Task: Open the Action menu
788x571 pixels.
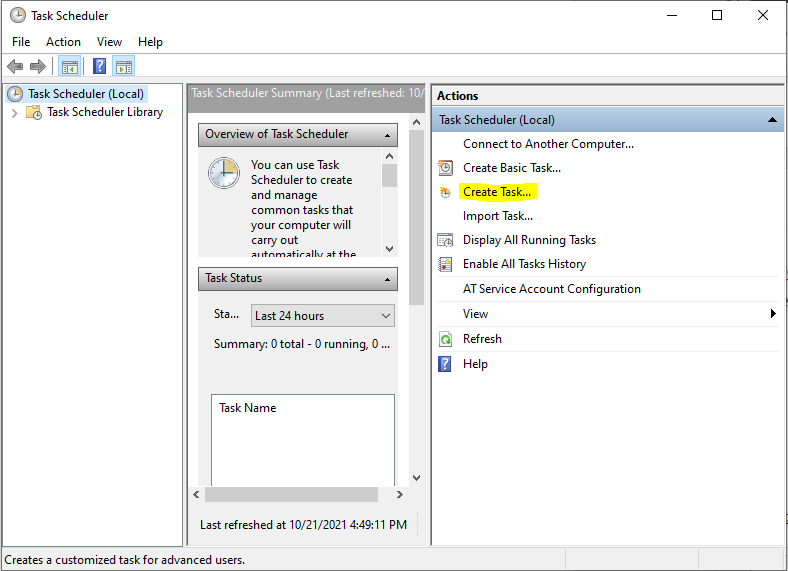Action: click(x=63, y=42)
